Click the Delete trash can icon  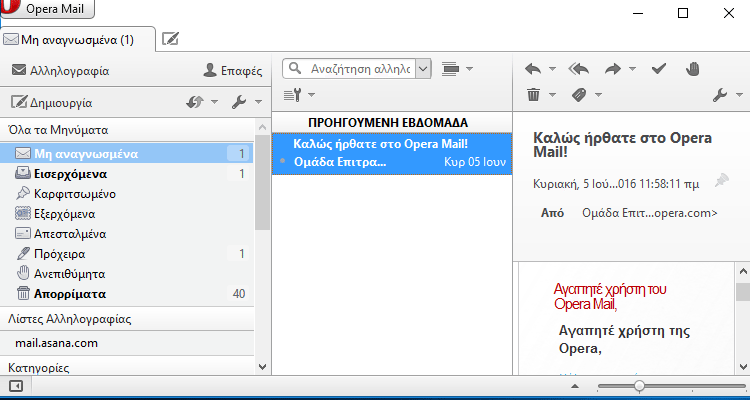[x=534, y=94]
